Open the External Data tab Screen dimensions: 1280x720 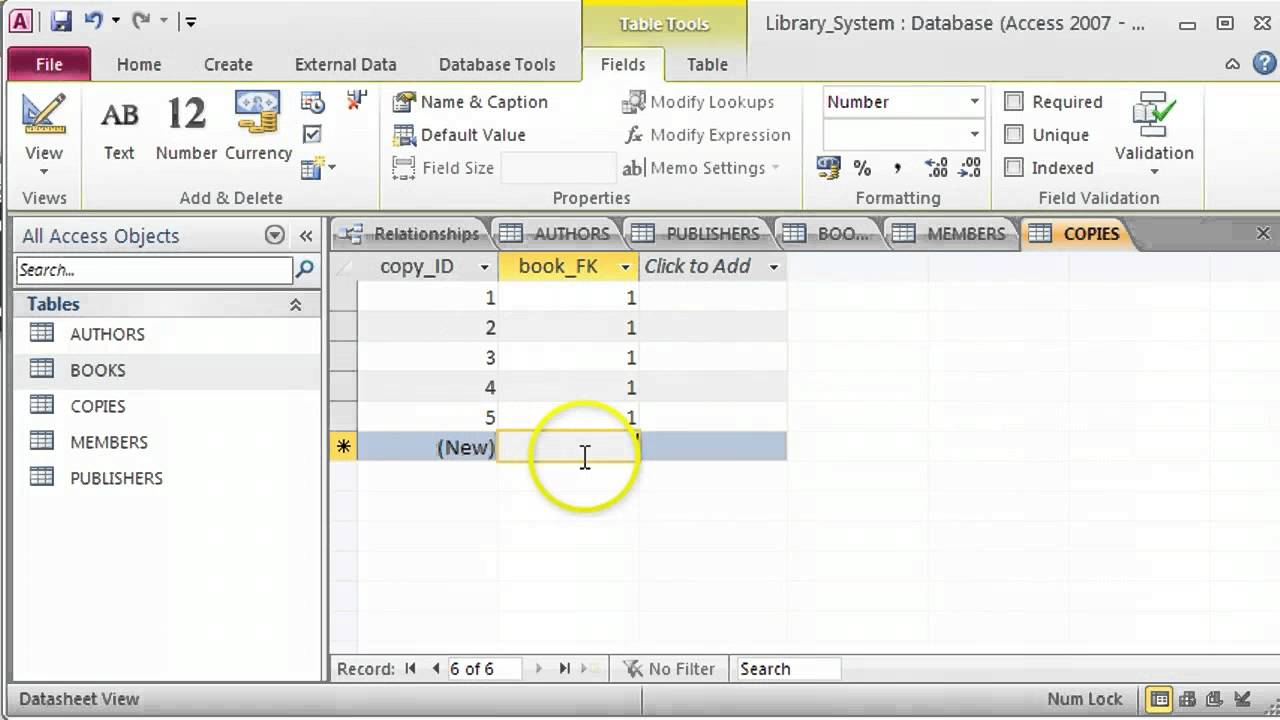pyautogui.click(x=345, y=64)
